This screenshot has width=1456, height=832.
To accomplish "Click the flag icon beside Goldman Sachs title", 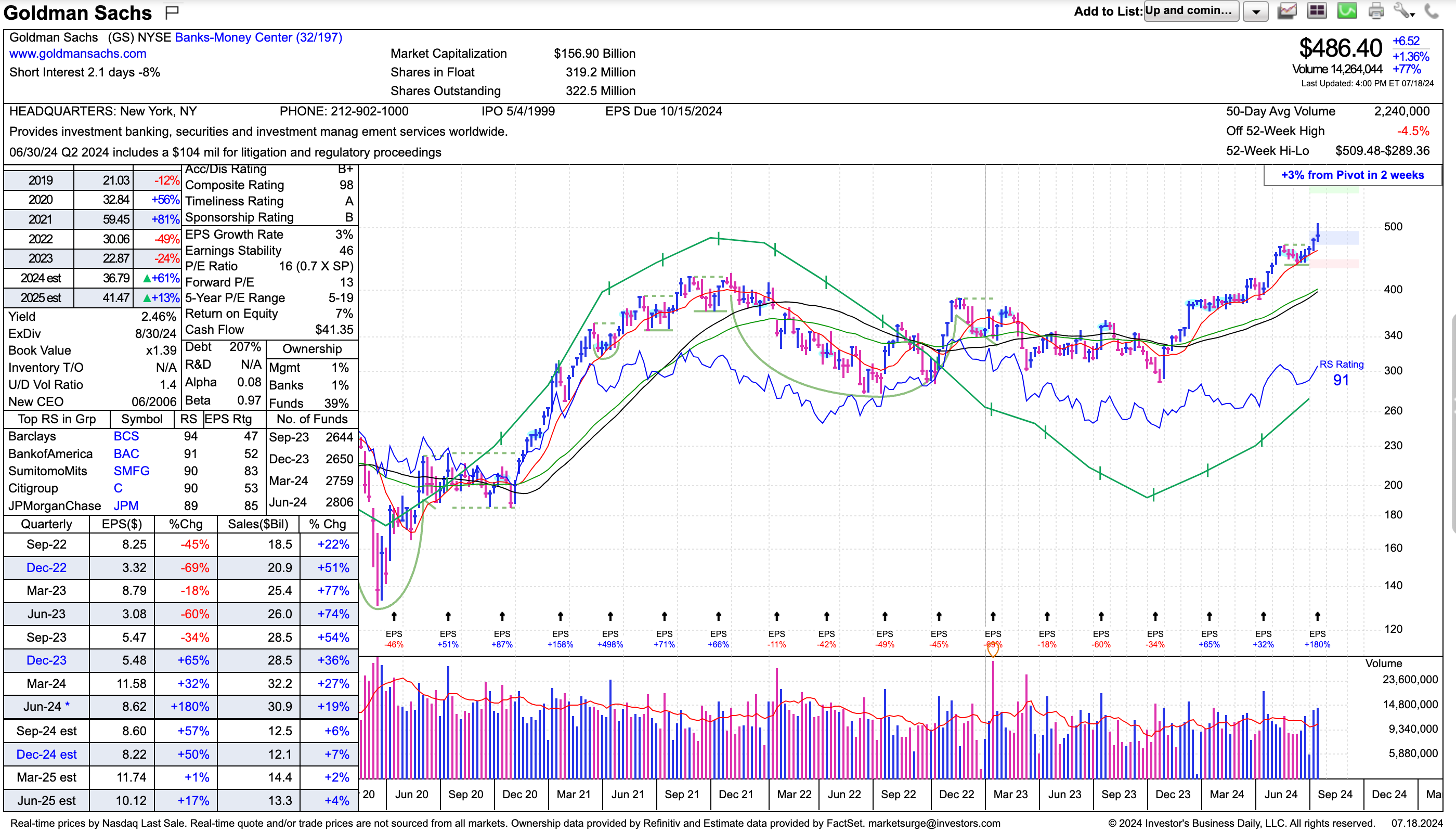I will pyautogui.click(x=172, y=11).
